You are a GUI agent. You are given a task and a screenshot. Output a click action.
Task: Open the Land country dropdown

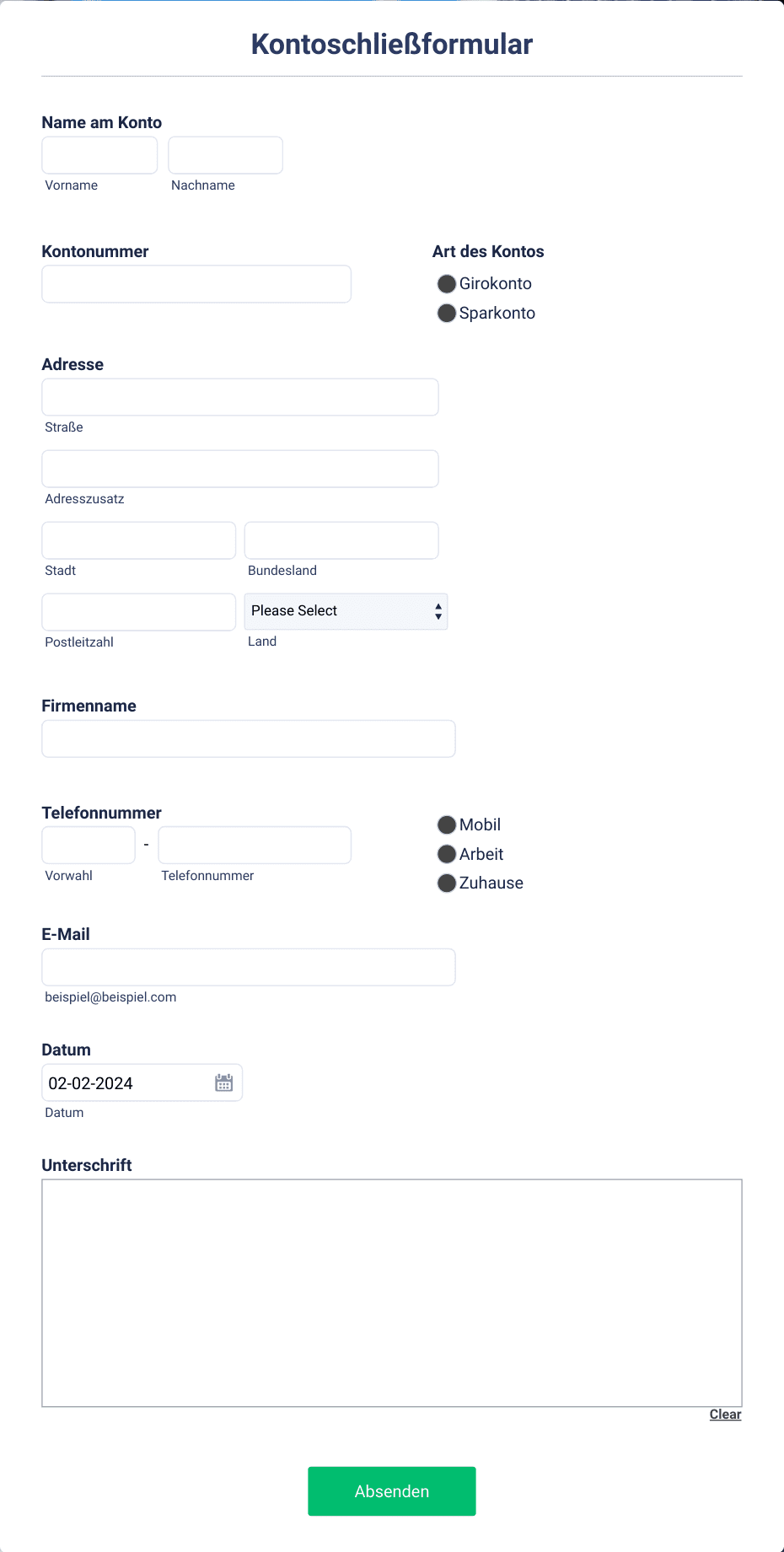point(346,611)
